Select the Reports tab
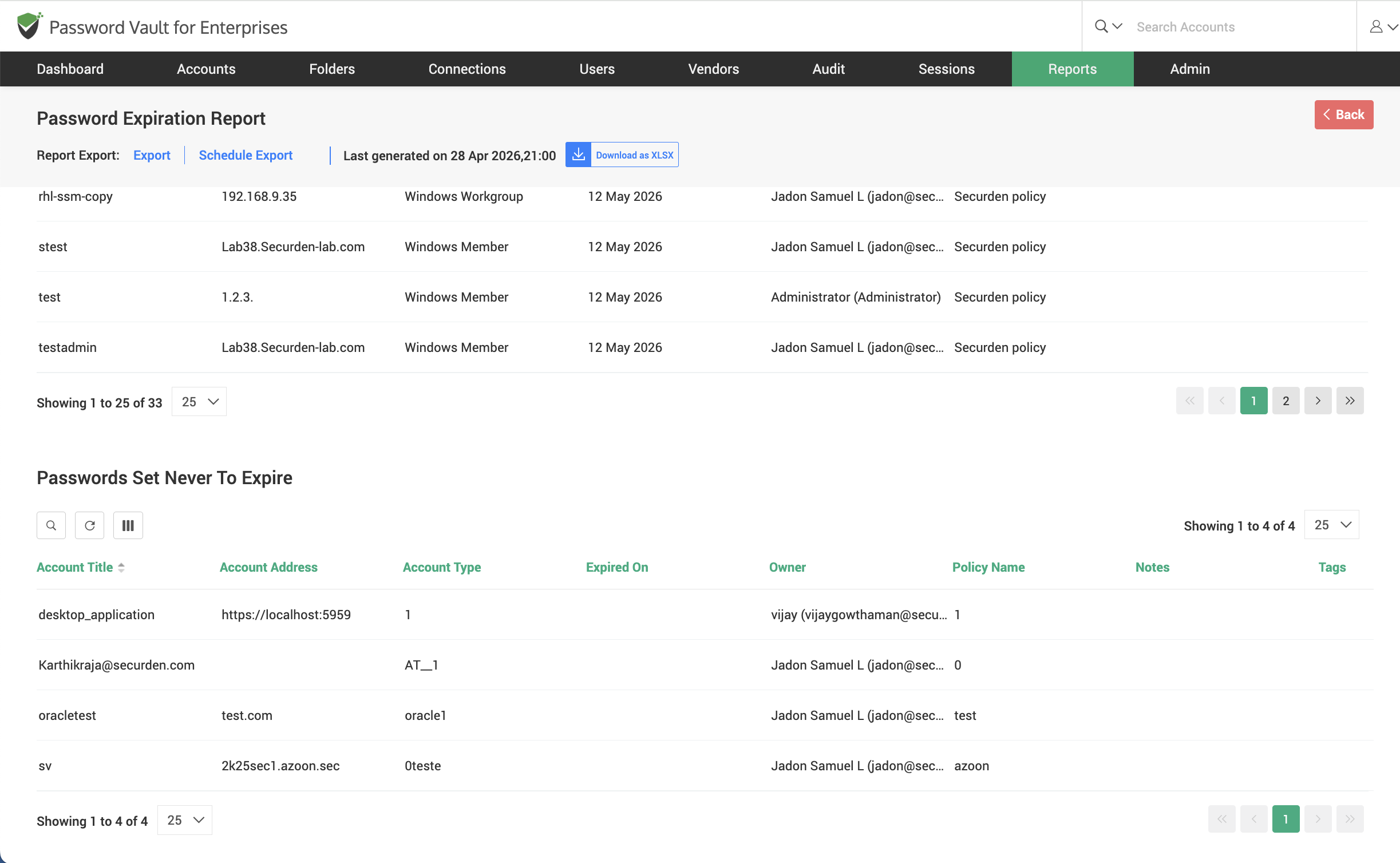 [1073, 69]
